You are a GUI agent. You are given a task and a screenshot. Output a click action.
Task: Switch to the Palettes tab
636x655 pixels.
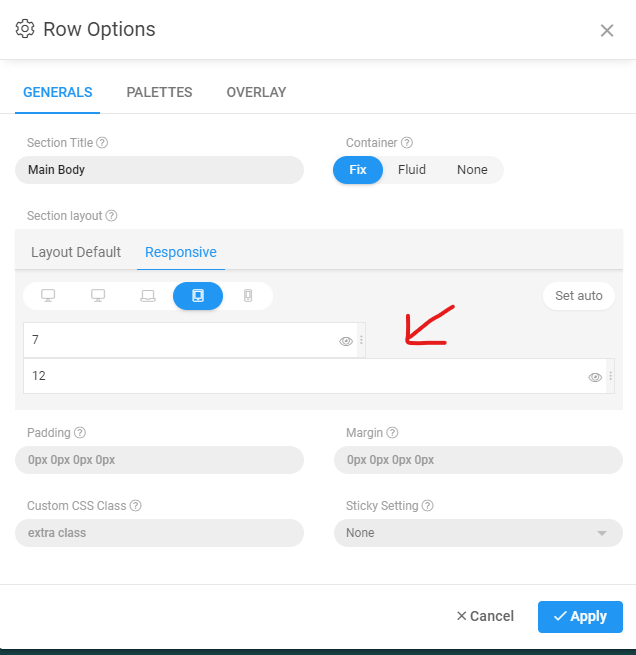pyautogui.click(x=159, y=92)
